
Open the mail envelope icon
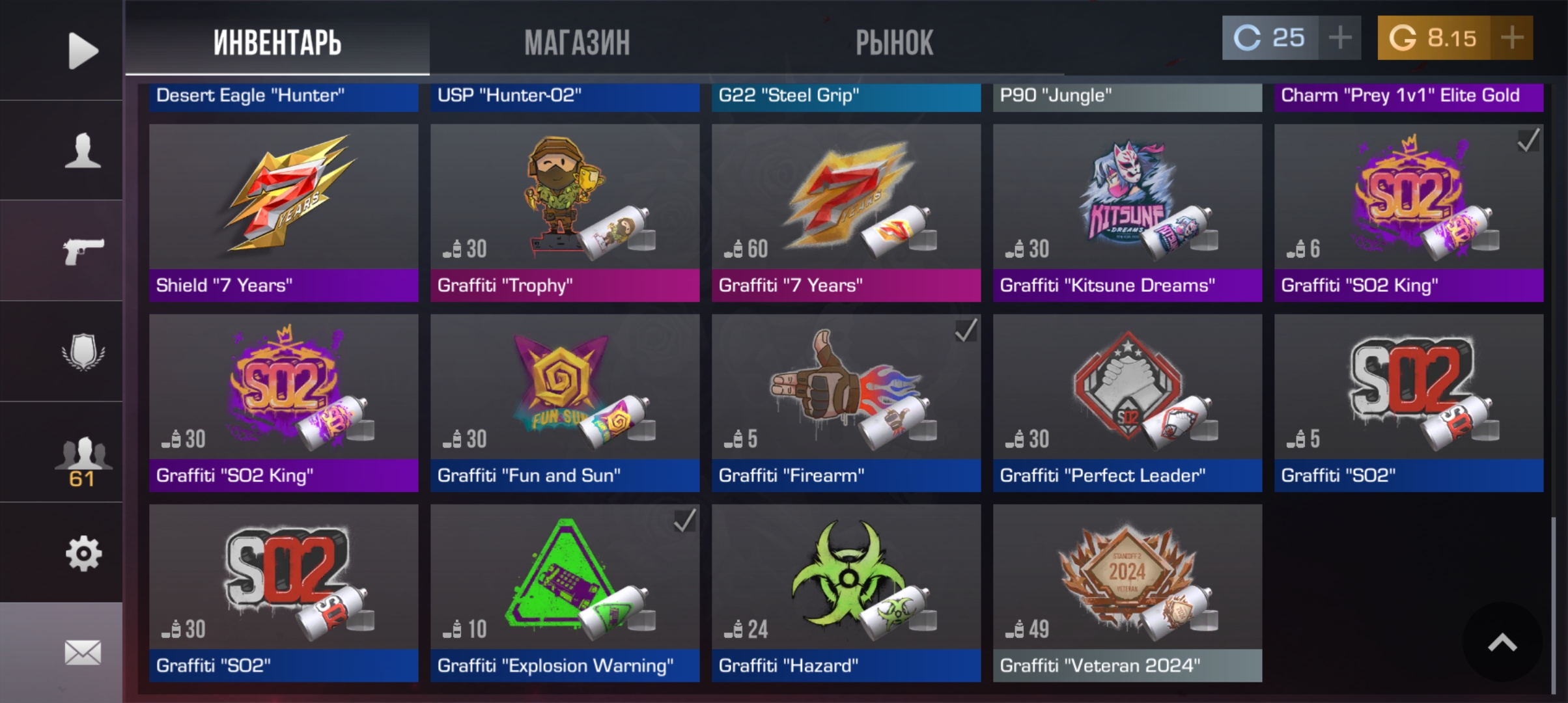83,652
